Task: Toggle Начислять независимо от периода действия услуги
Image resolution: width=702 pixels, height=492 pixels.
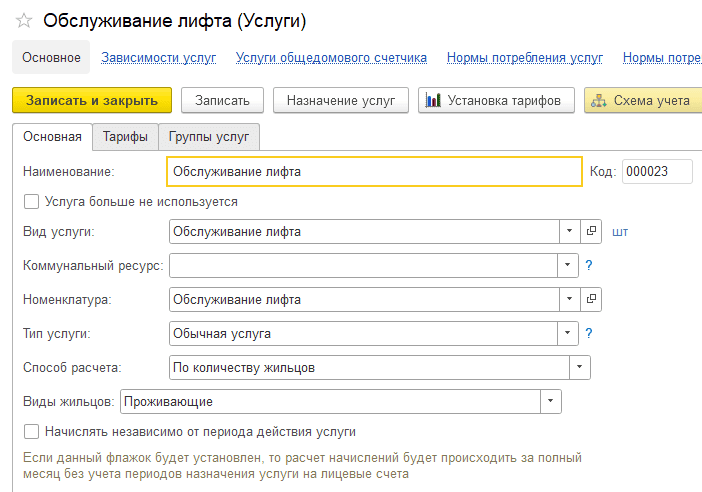Action: coord(31,432)
